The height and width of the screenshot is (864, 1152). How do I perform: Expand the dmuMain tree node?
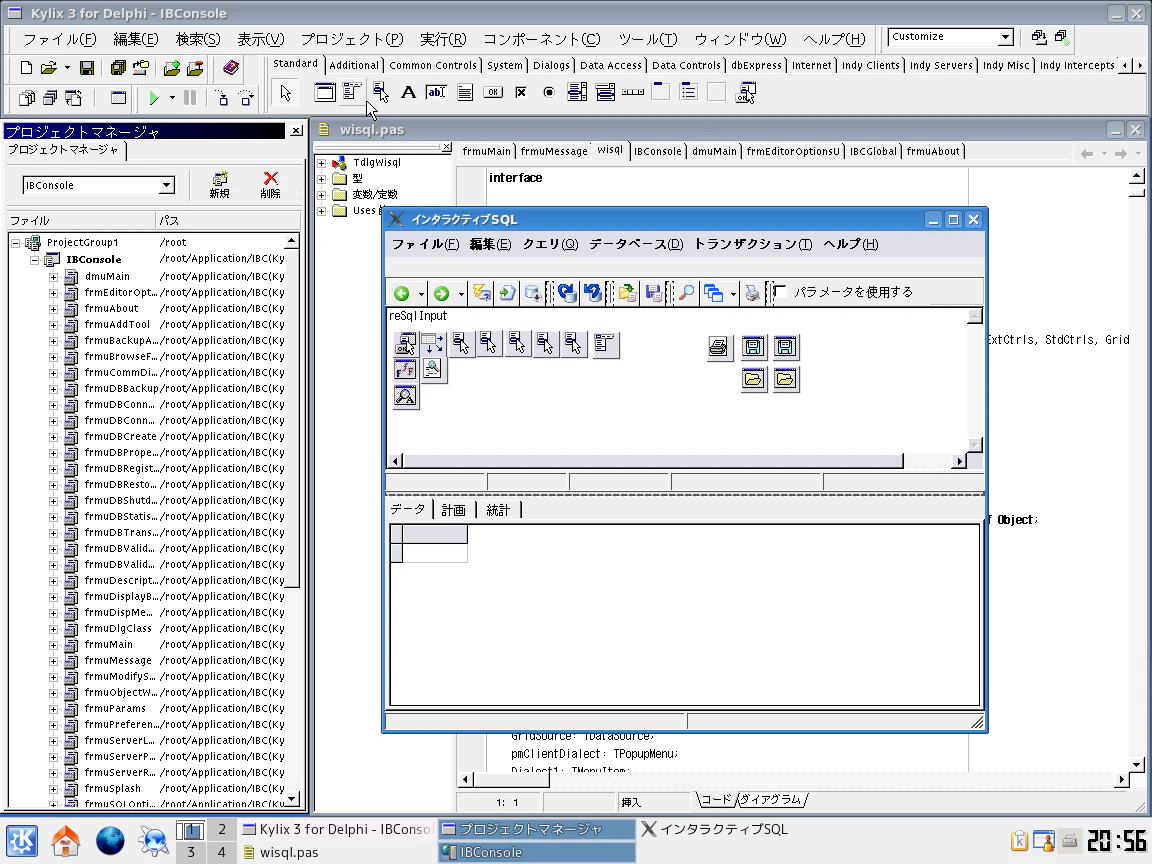point(53,277)
